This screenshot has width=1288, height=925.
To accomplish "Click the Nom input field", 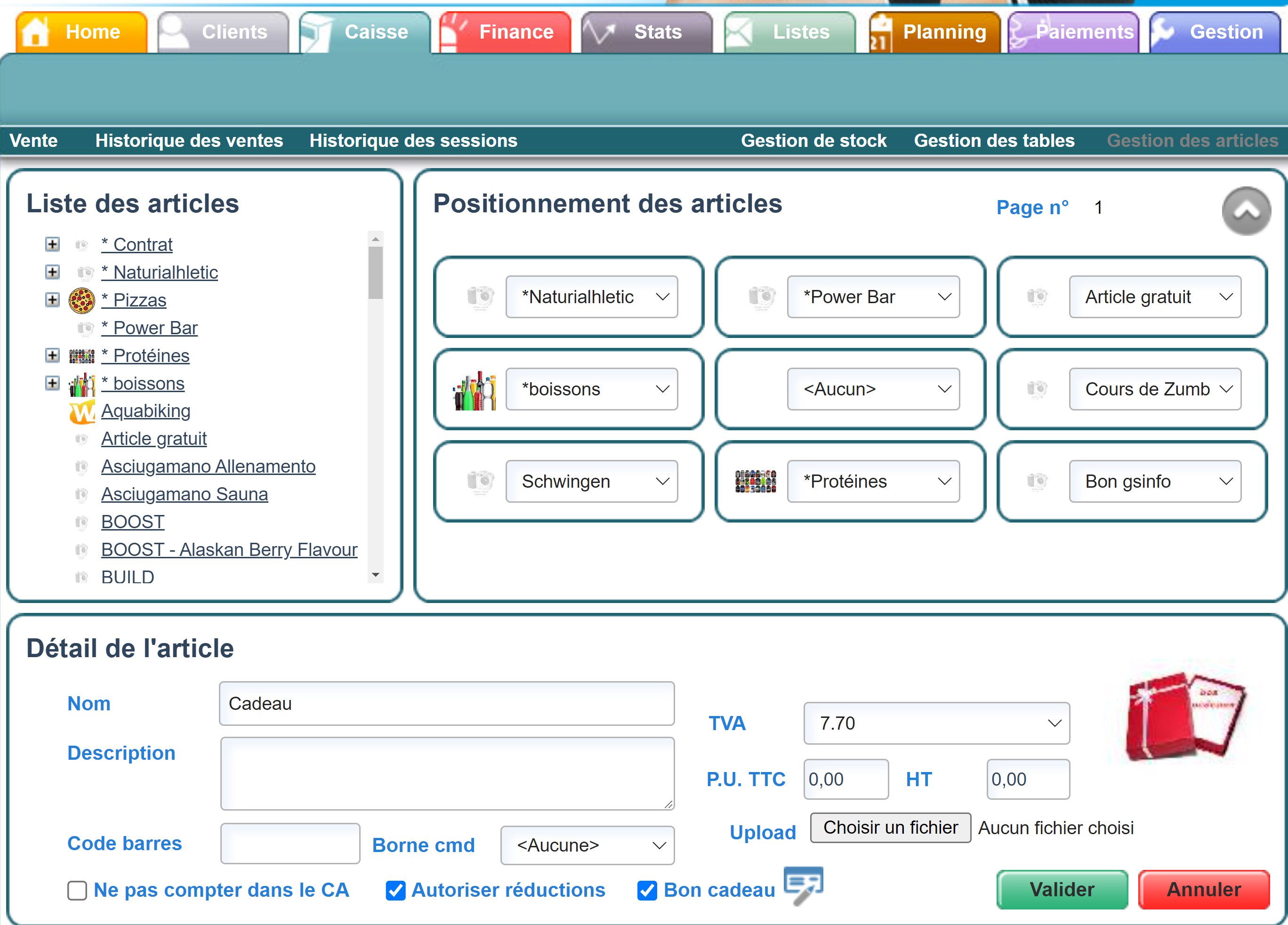I will tap(446, 704).
